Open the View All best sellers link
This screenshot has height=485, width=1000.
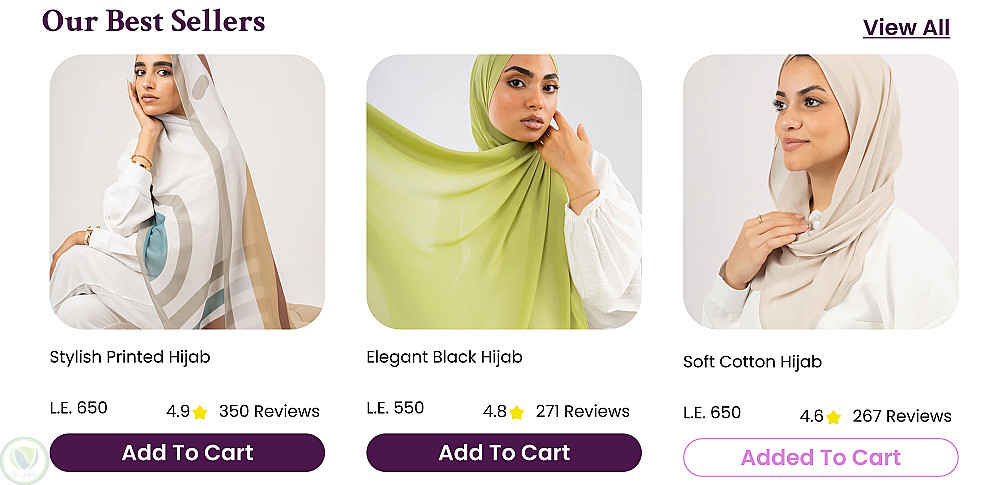click(x=906, y=28)
